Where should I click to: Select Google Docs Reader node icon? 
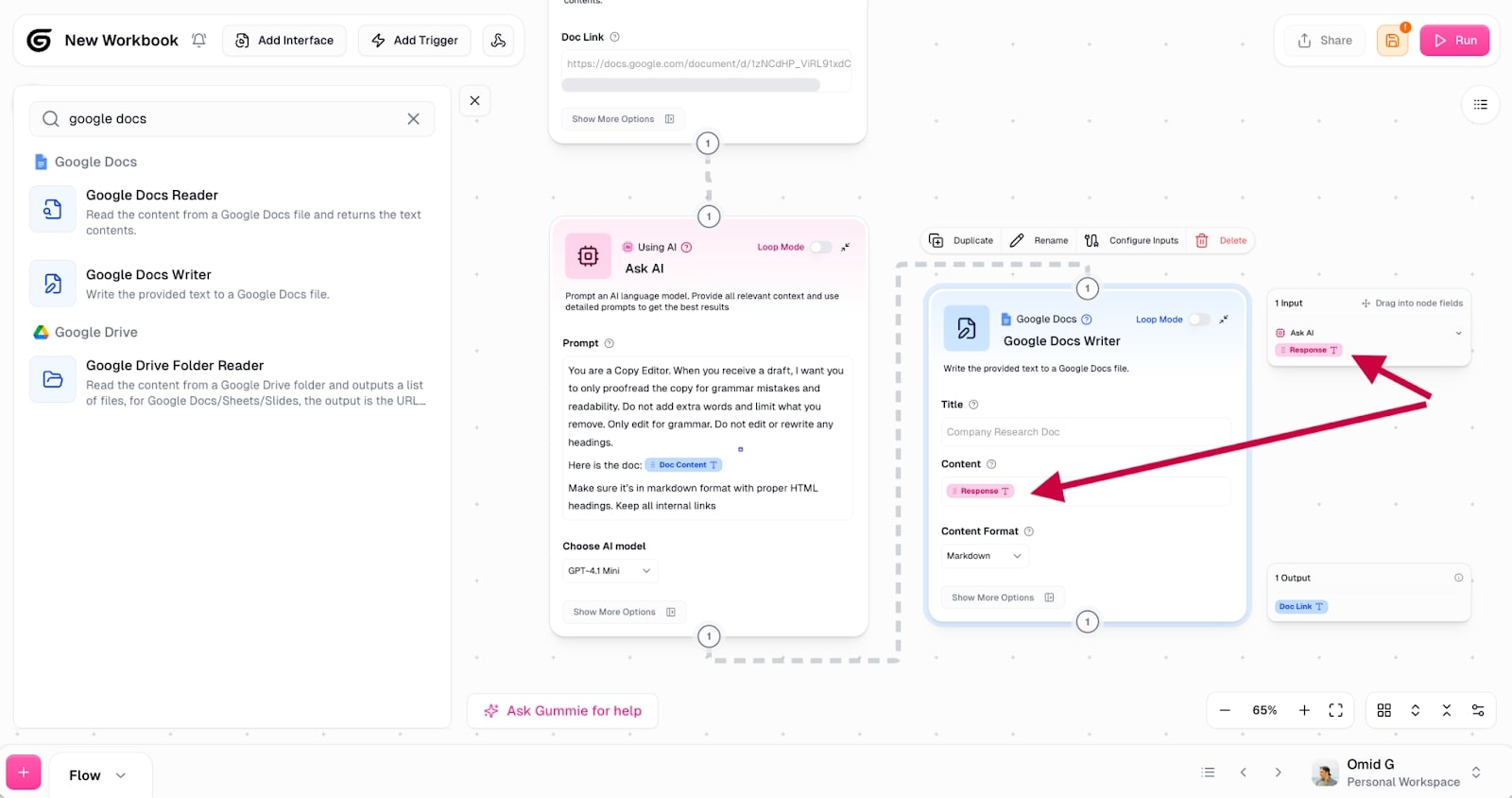pos(53,209)
